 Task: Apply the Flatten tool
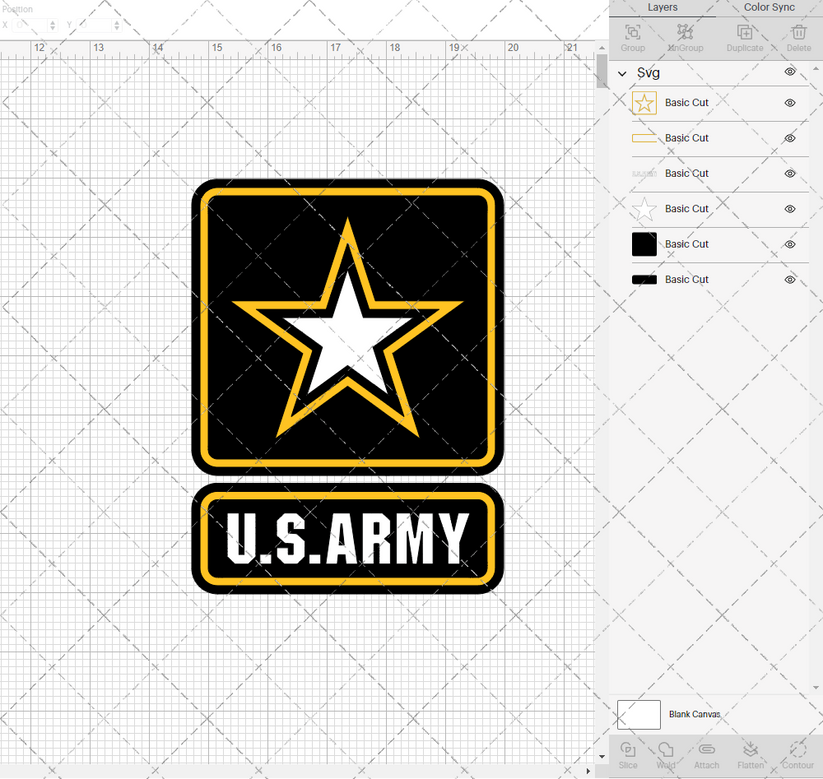point(750,753)
